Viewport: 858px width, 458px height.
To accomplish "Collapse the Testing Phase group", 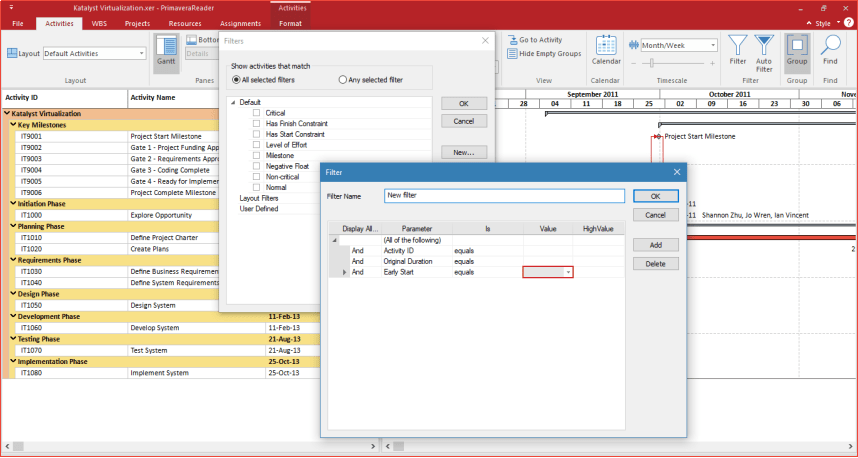I will (x=13, y=339).
